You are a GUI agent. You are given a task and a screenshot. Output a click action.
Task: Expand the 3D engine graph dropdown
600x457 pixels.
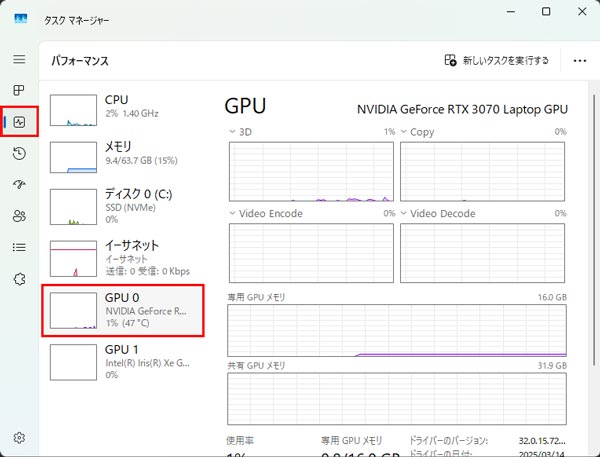click(x=234, y=132)
